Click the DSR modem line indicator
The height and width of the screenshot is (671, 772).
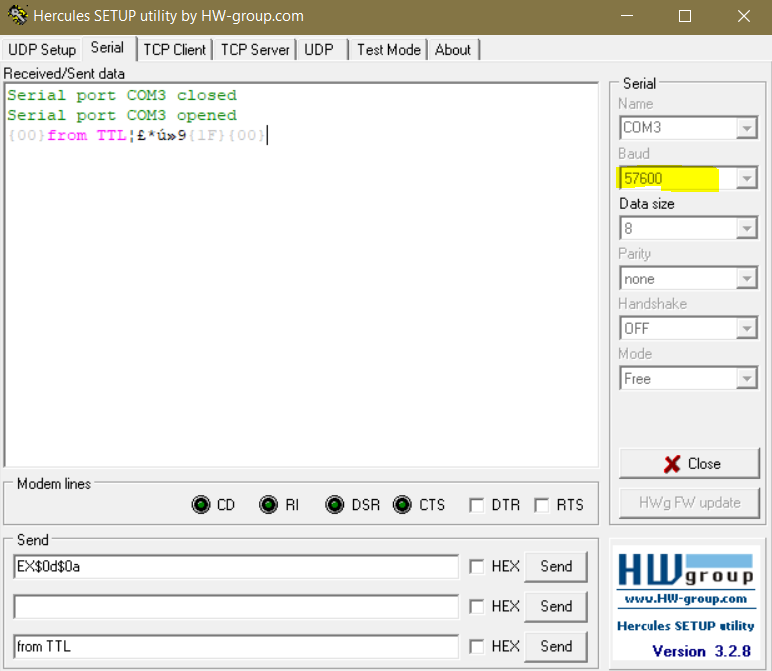coord(335,505)
